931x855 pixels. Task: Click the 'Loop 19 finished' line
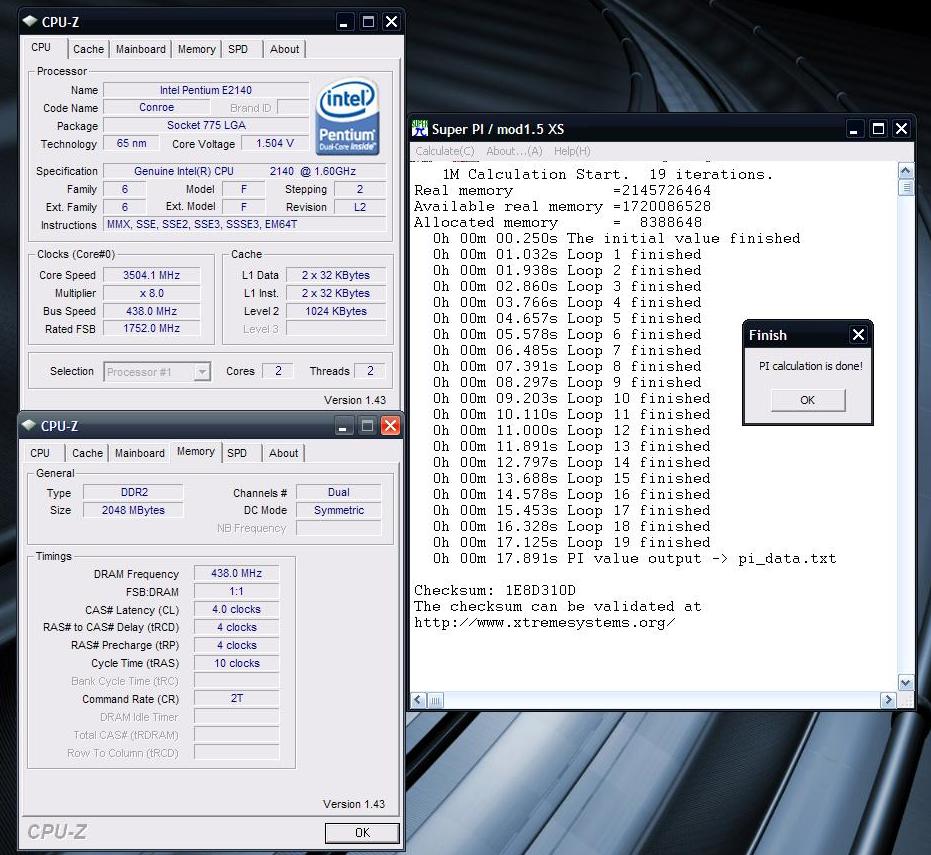[571, 543]
